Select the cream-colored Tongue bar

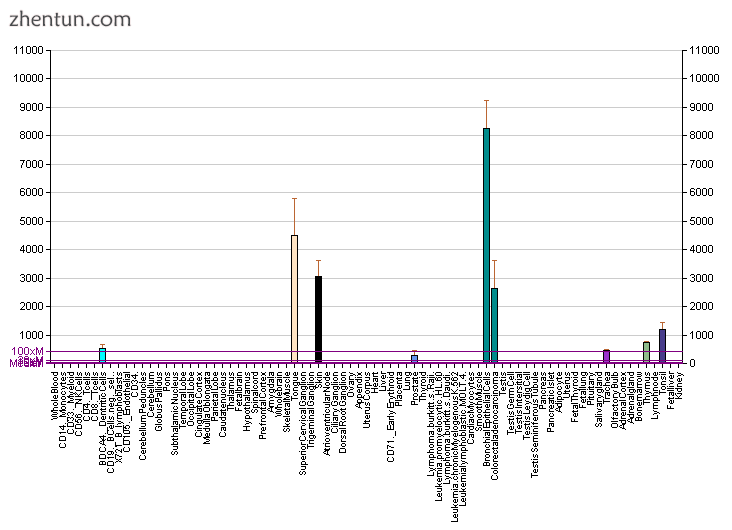point(295,299)
